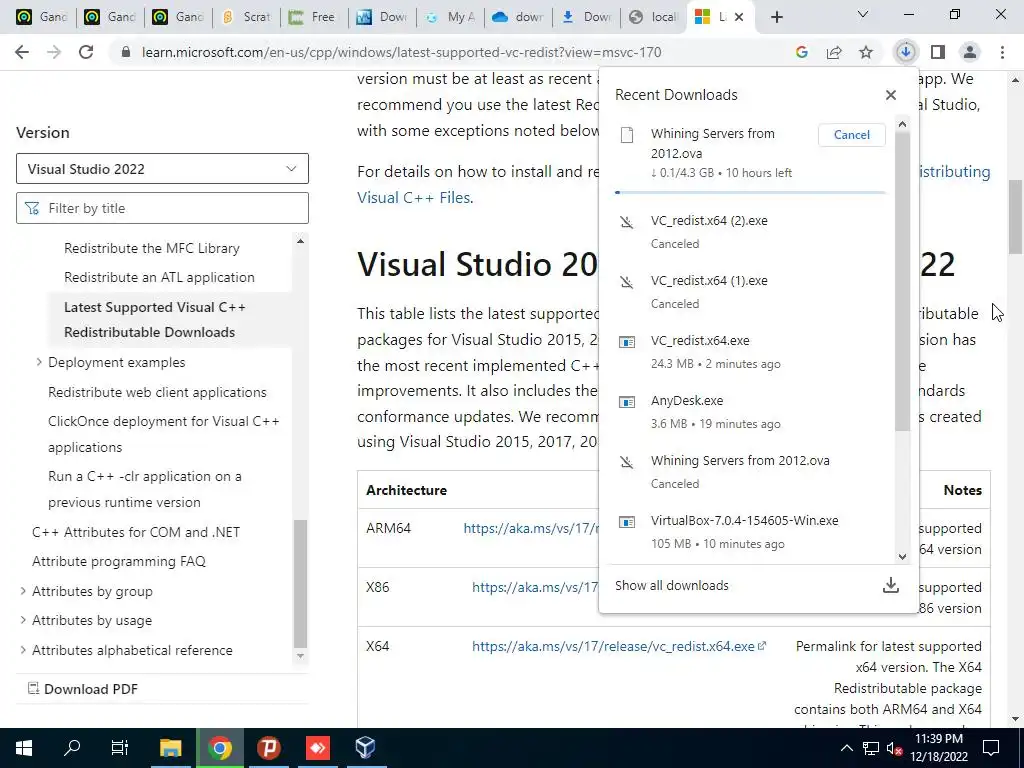Image resolution: width=1024 pixels, height=768 pixels.
Task: Click the ARM64 aka.ms download link
Action: tap(531, 528)
